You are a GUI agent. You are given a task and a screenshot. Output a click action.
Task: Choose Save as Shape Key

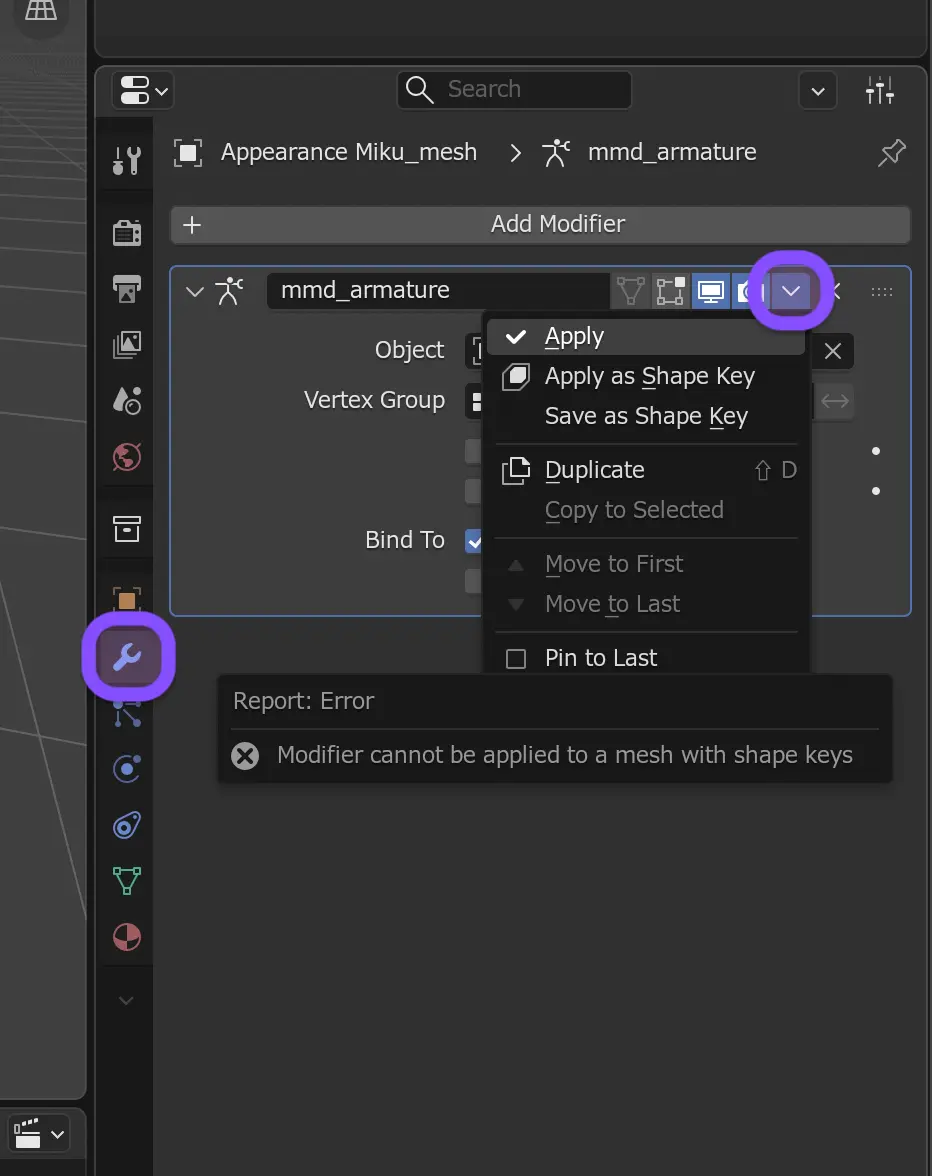click(x=646, y=416)
